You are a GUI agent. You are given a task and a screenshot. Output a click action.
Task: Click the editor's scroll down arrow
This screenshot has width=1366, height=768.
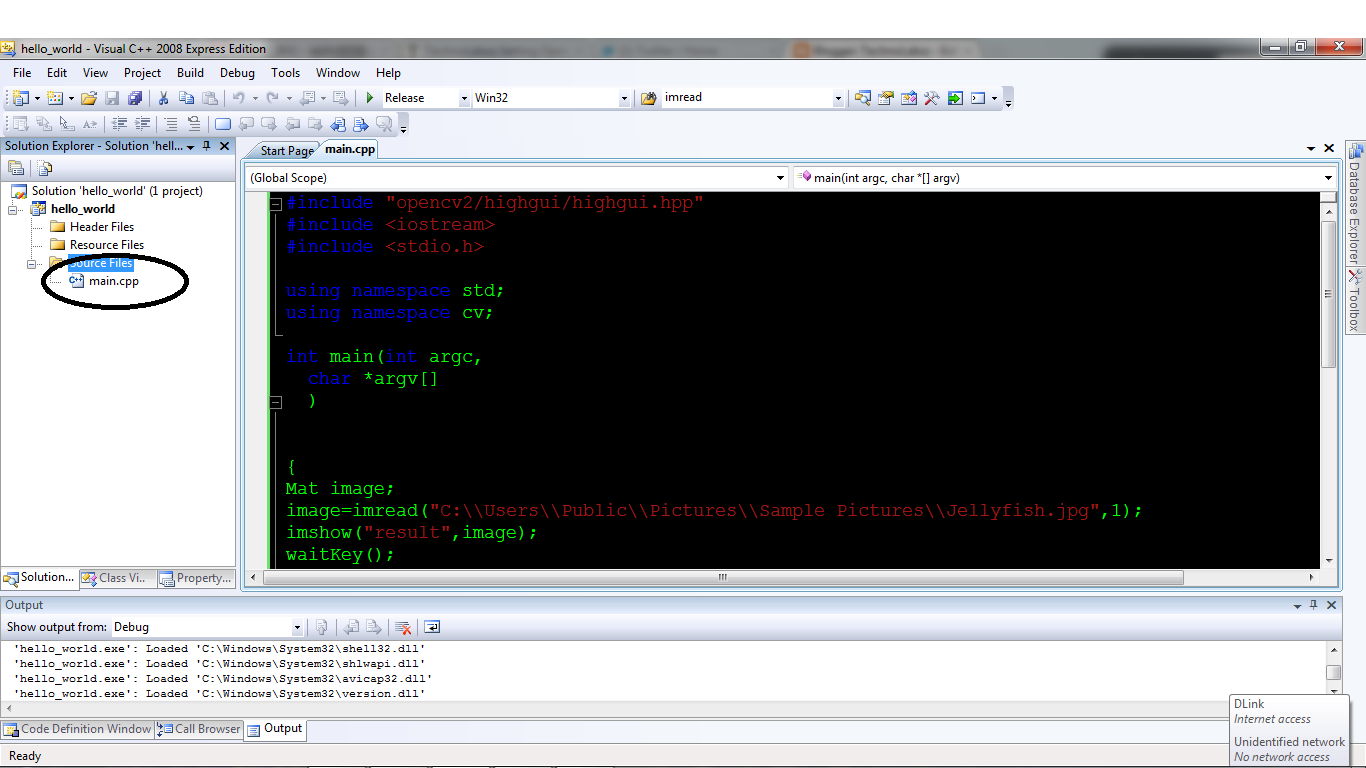coord(1331,562)
